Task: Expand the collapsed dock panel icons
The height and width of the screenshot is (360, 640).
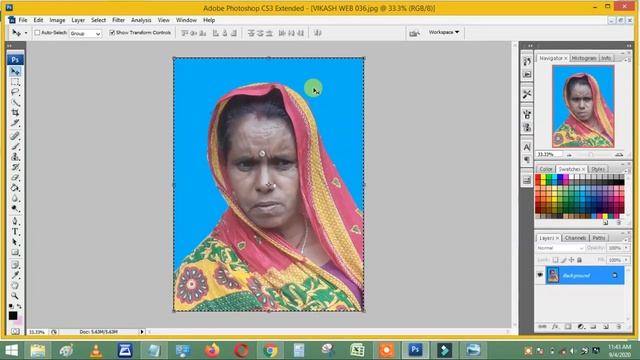Action: 530,46
